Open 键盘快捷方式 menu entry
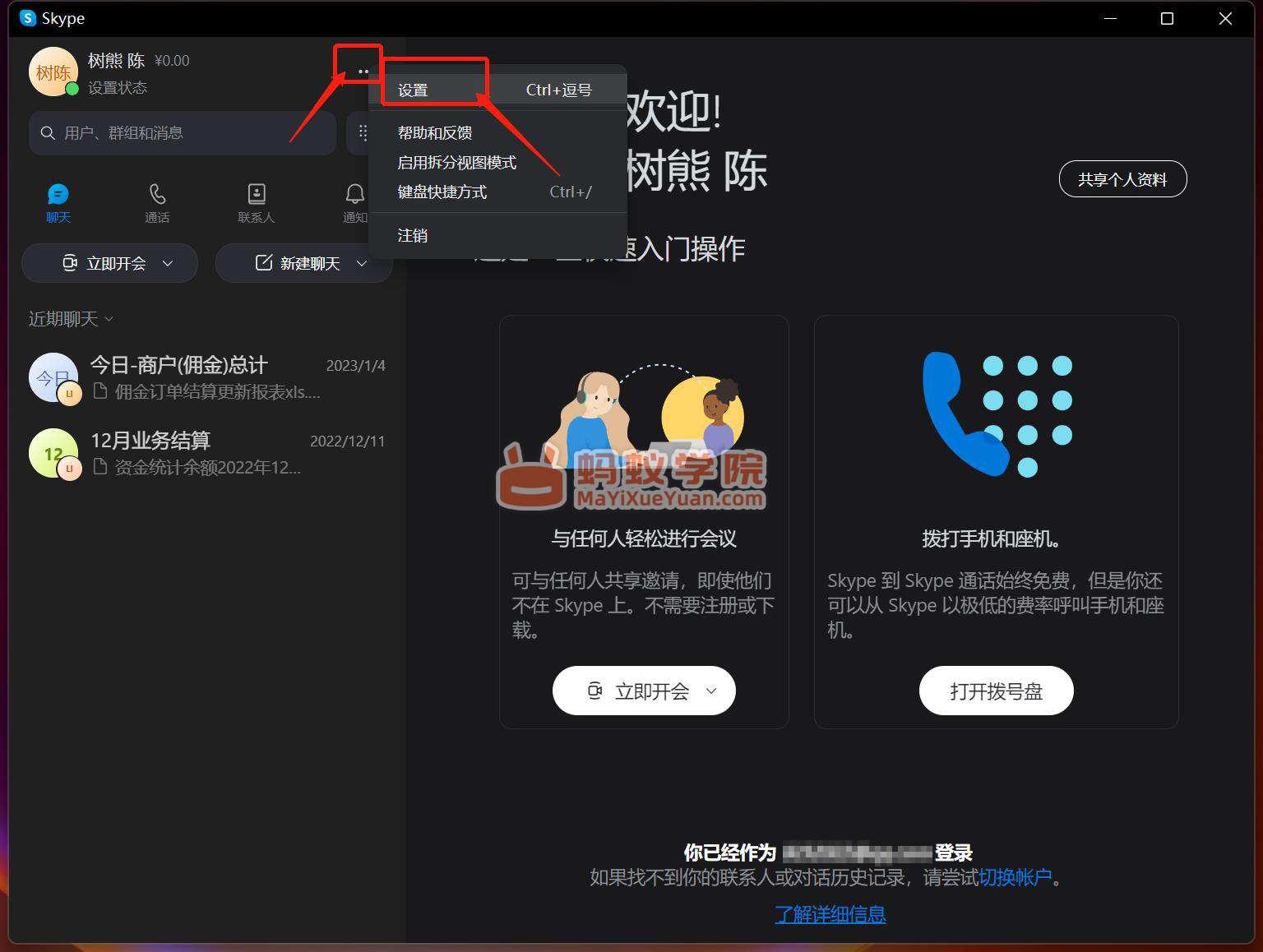Image resolution: width=1263 pixels, height=952 pixels. (497, 192)
